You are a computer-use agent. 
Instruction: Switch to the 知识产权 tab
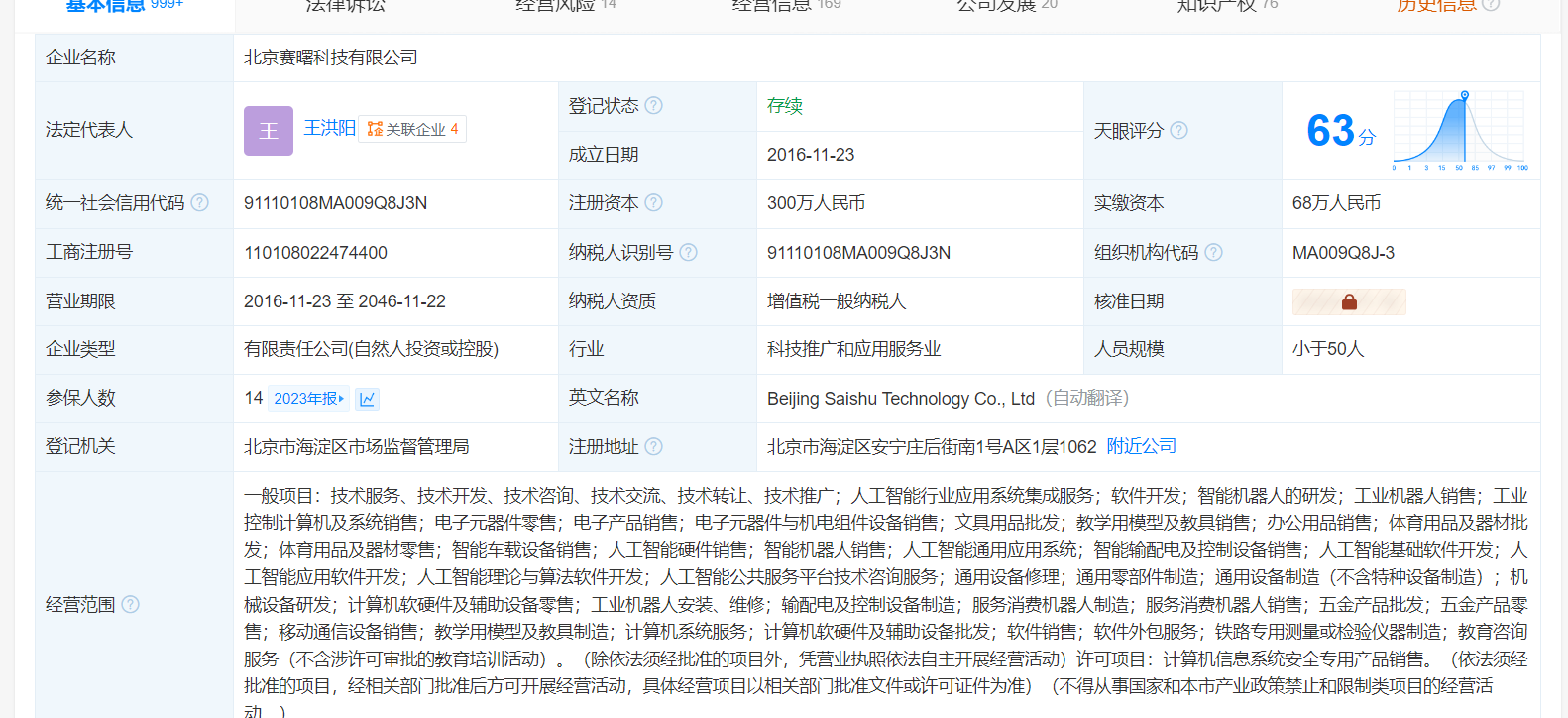coord(1227,5)
